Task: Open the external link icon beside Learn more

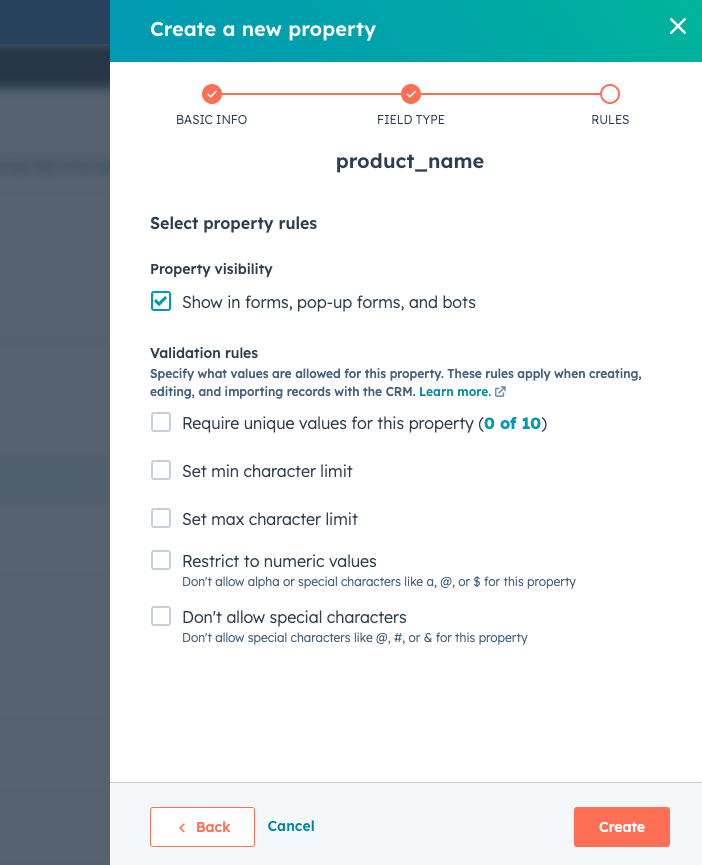Action: click(x=500, y=392)
